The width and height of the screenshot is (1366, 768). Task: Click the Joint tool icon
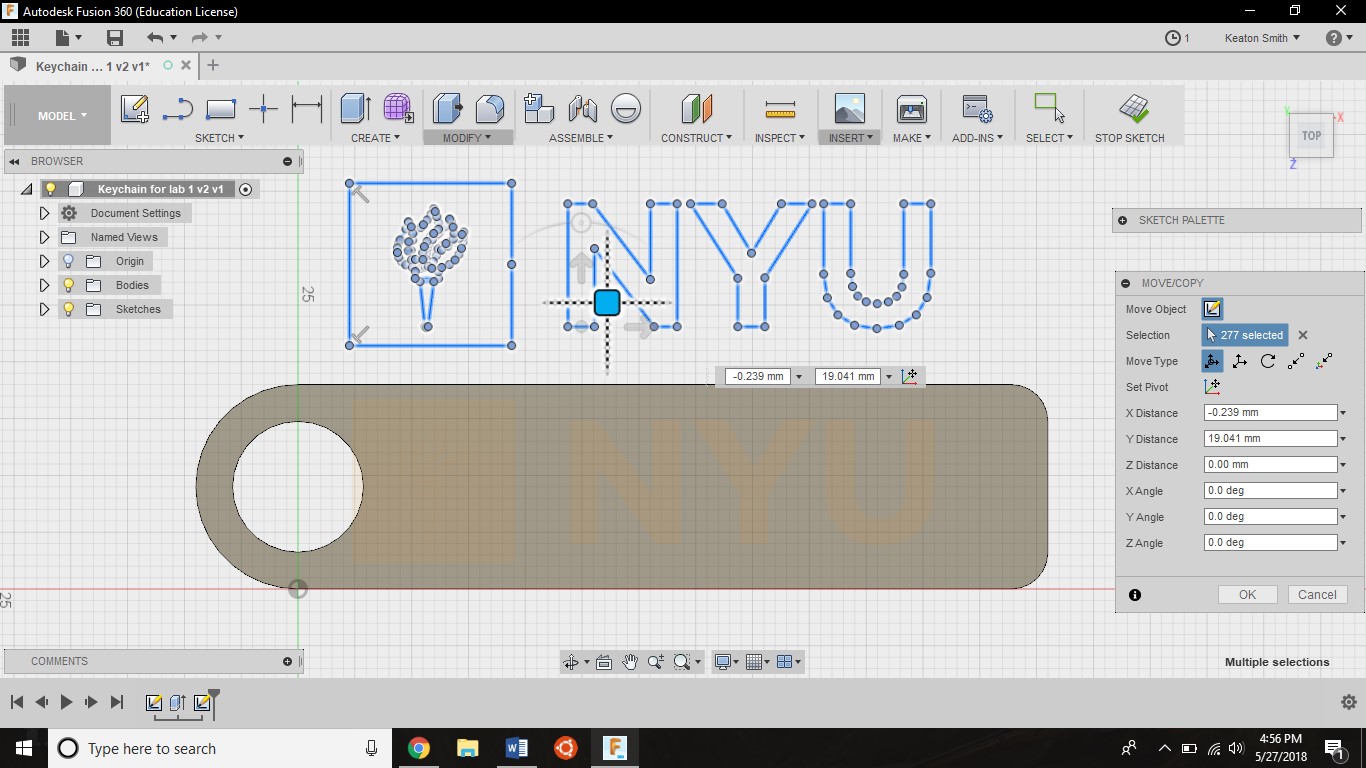tap(582, 109)
